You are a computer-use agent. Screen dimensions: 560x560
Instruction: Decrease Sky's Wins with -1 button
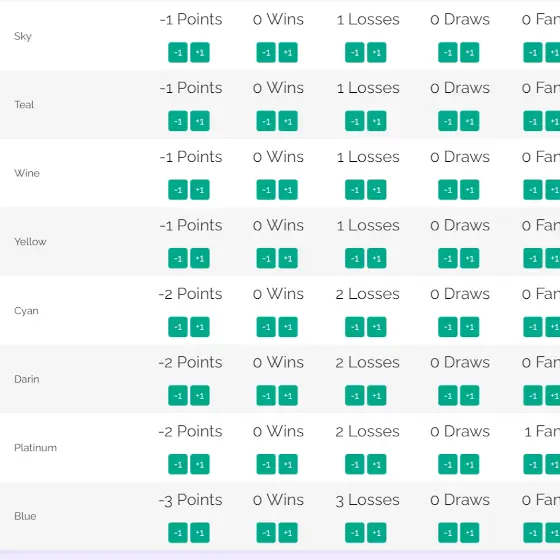click(x=266, y=52)
